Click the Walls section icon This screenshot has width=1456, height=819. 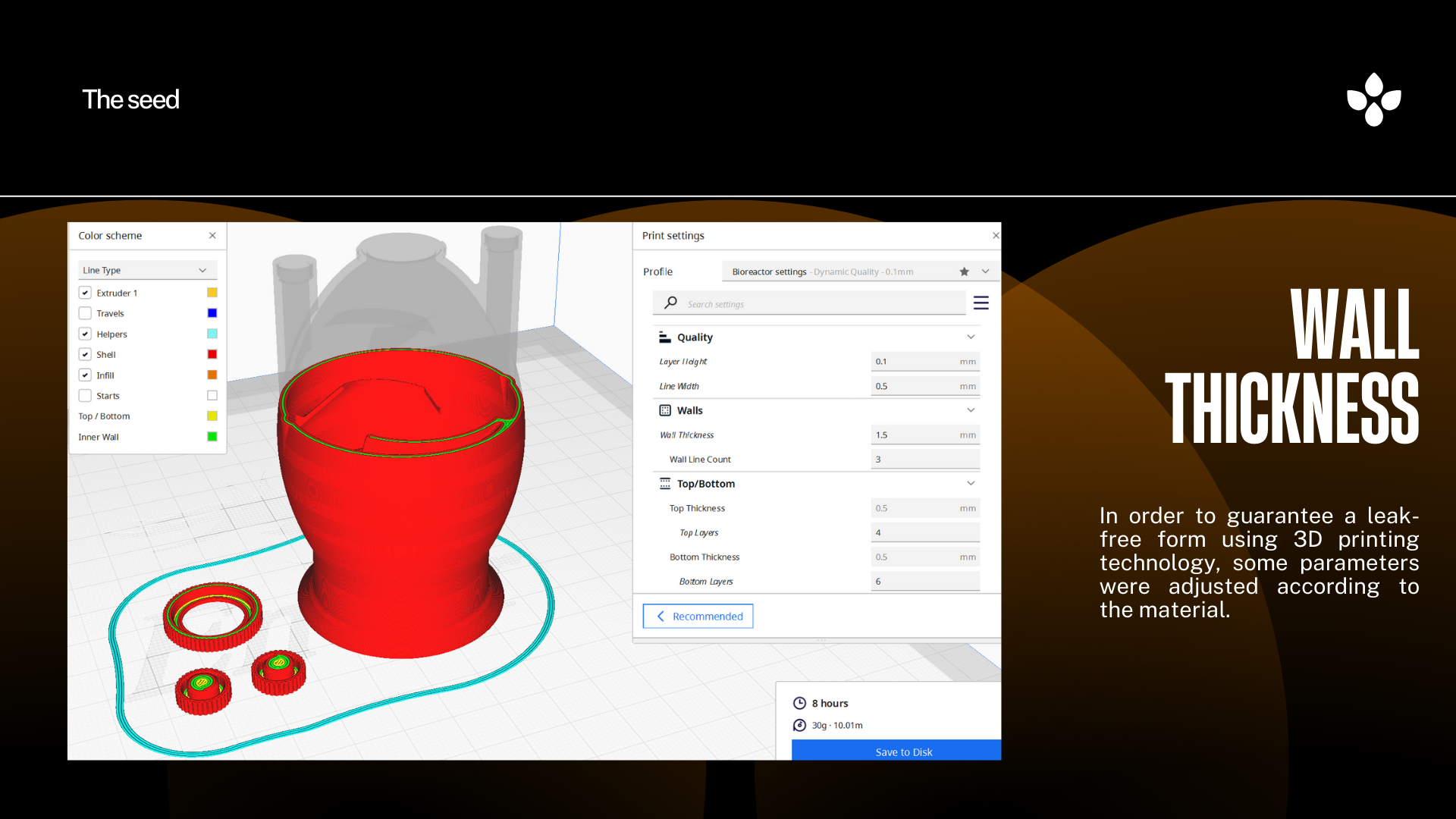click(x=664, y=410)
